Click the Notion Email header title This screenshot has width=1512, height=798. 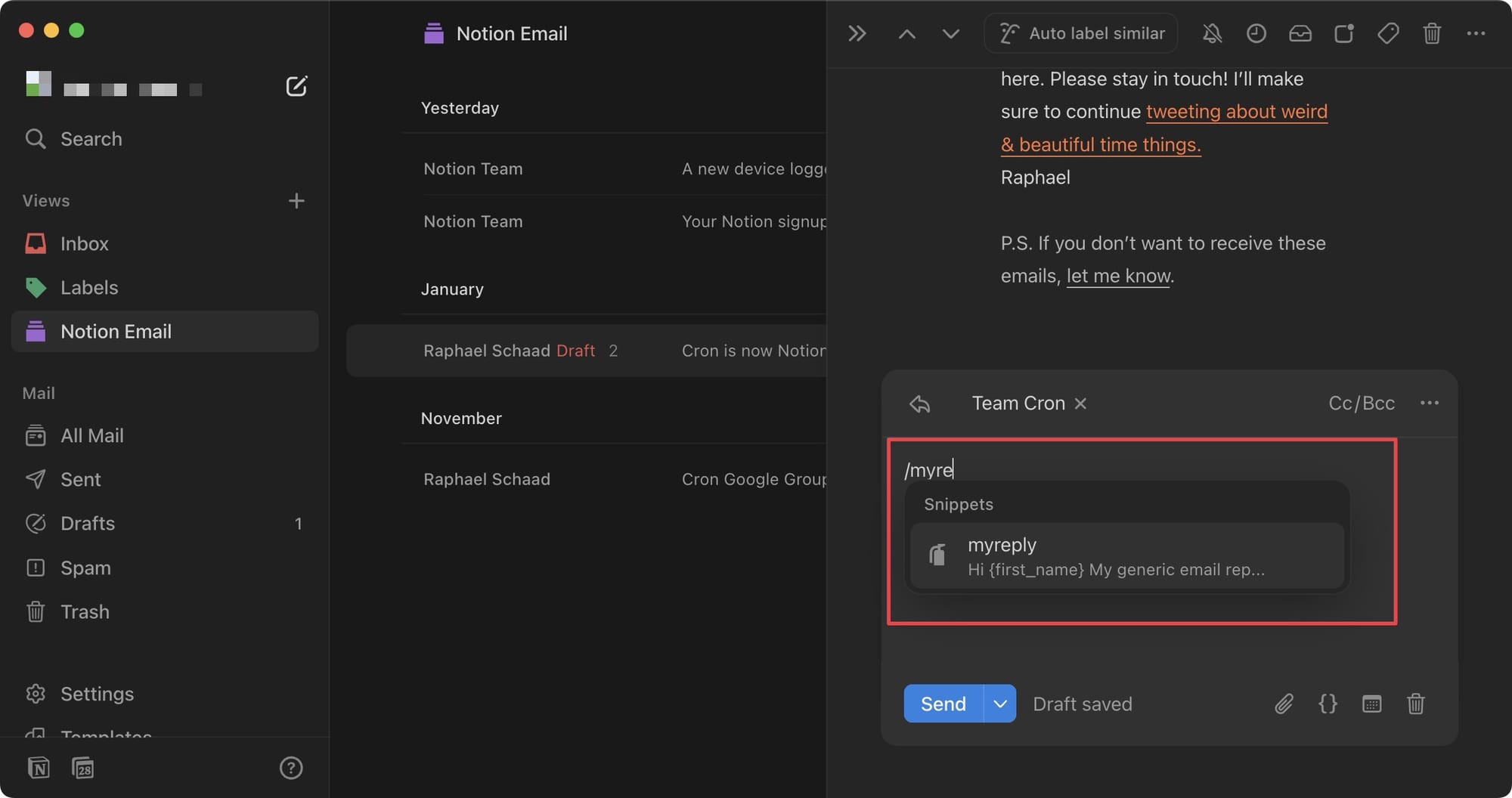(512, 33)
